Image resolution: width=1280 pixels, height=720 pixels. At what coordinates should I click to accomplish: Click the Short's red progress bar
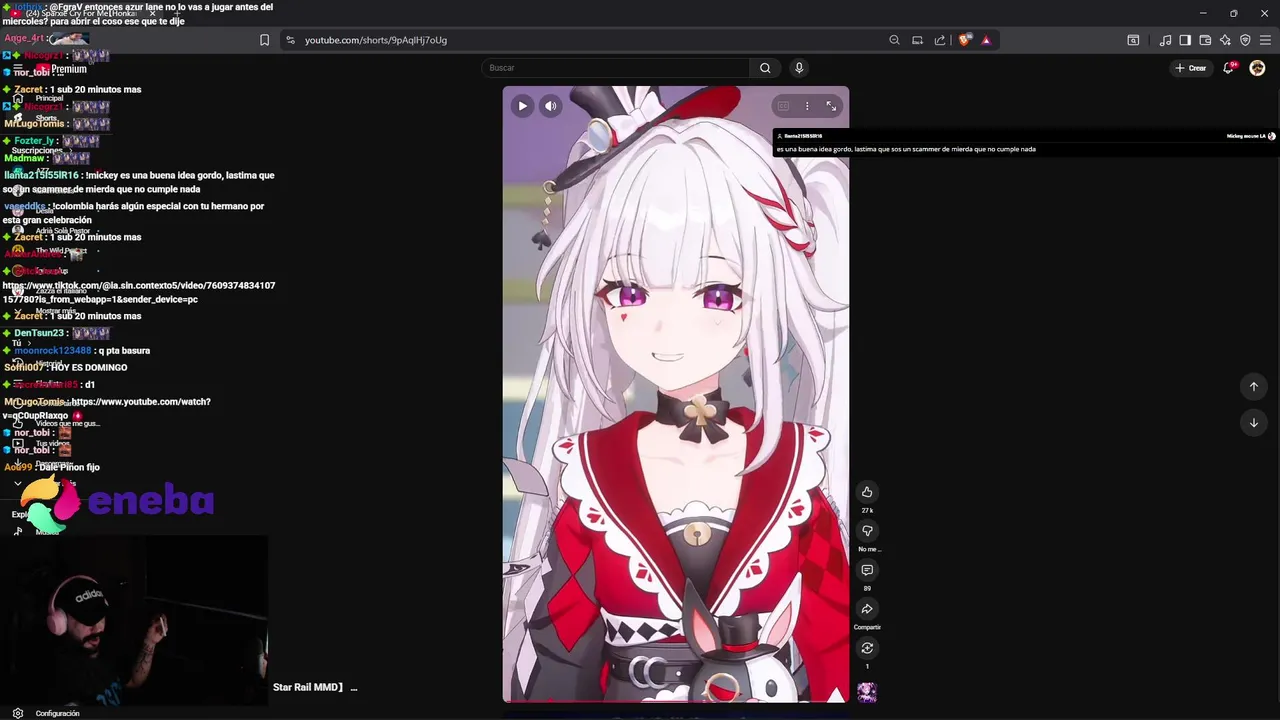click(x=675, y=702)
